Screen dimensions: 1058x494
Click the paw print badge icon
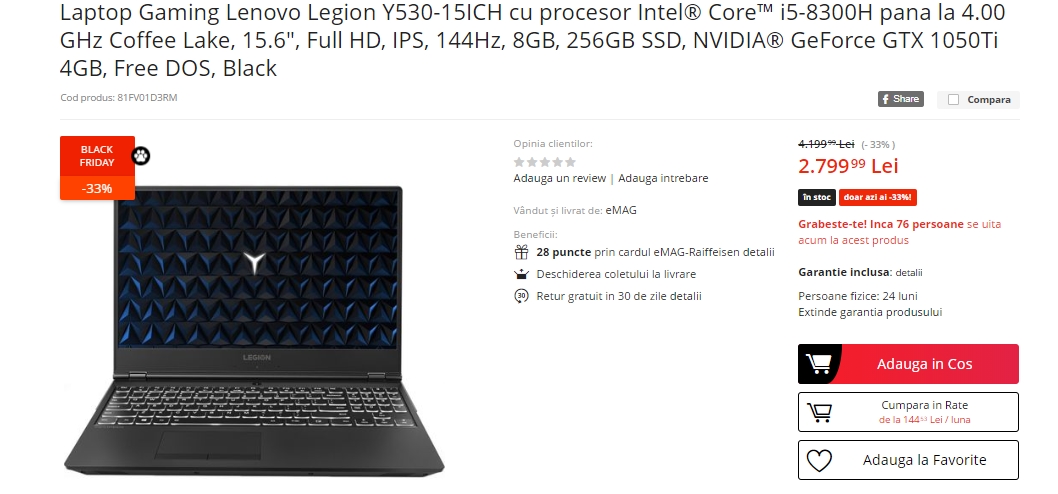(141, 156)
